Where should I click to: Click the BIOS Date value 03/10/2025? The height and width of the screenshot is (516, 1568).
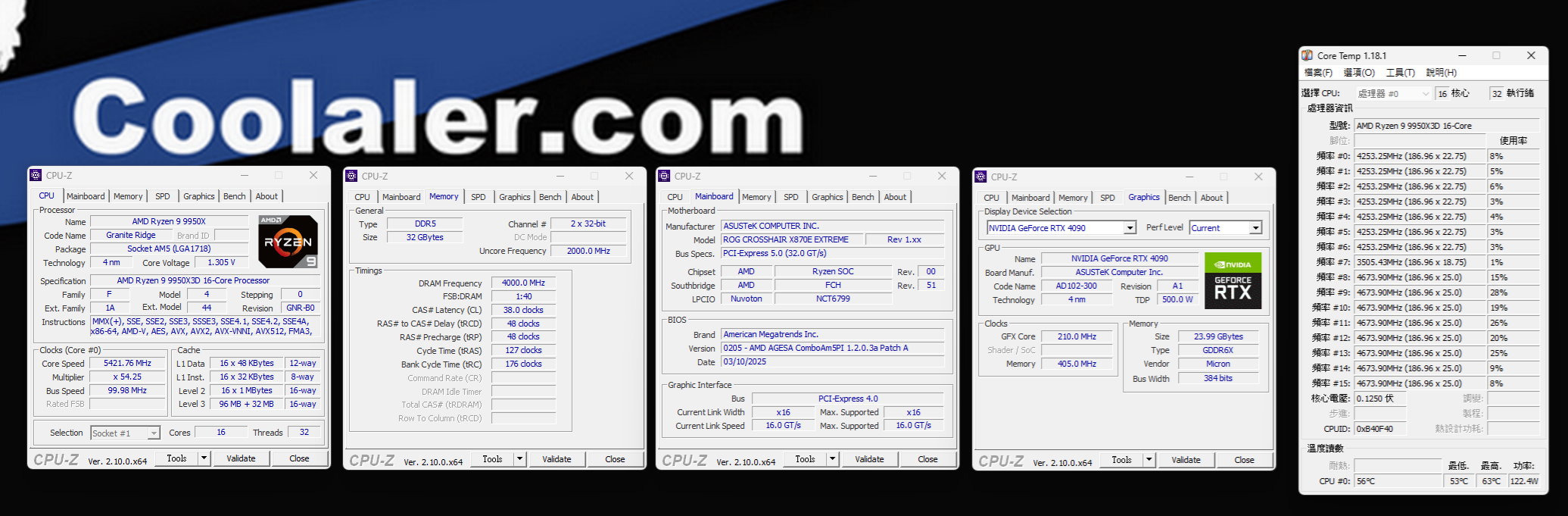point(833,362)
